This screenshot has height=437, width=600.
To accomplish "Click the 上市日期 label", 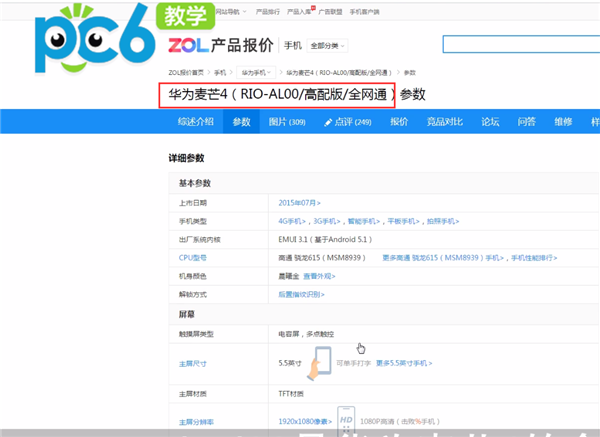I will (193, 203).
